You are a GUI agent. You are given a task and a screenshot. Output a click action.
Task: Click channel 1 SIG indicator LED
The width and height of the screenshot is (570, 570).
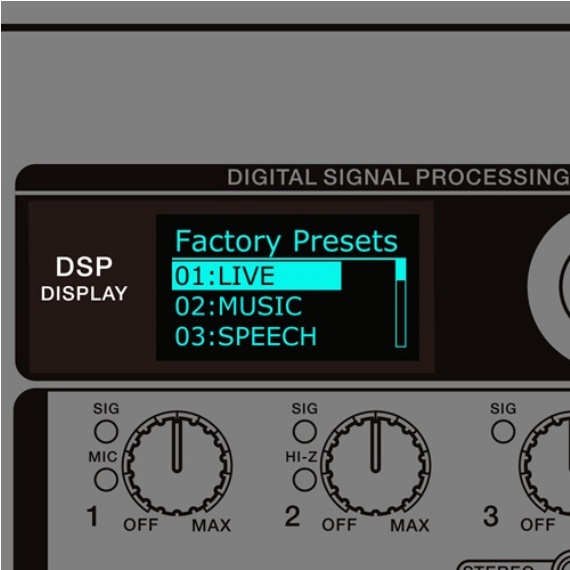click(106, 431)
